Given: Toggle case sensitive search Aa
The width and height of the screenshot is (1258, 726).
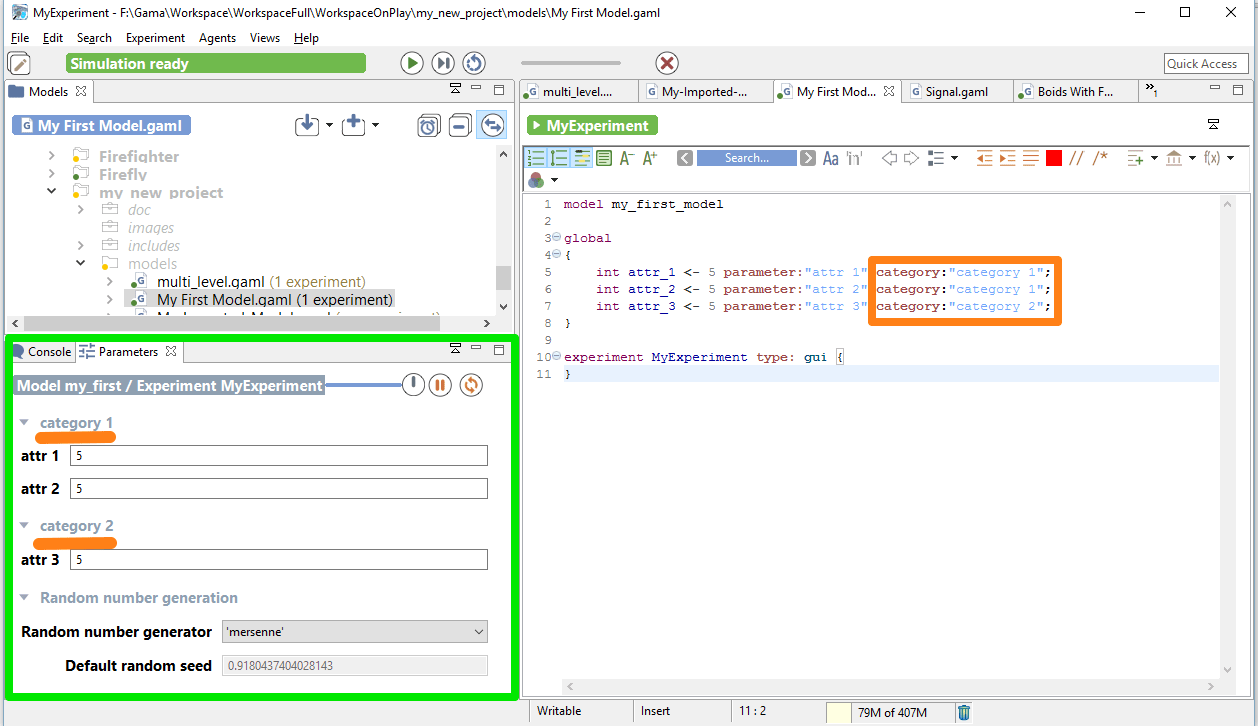Looking at the screenshot, I should [831, 158].
